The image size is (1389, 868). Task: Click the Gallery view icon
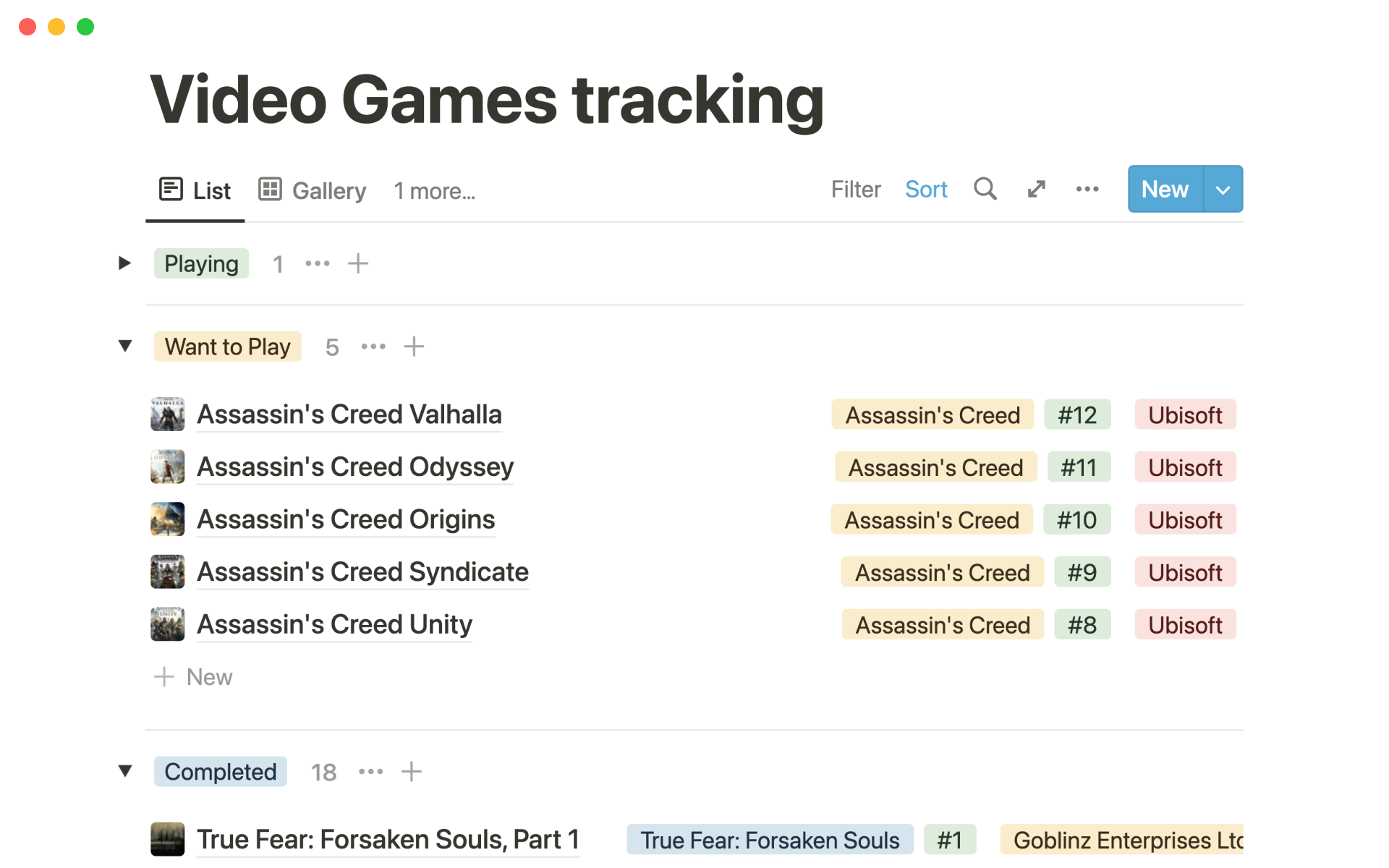pos(269,189)
